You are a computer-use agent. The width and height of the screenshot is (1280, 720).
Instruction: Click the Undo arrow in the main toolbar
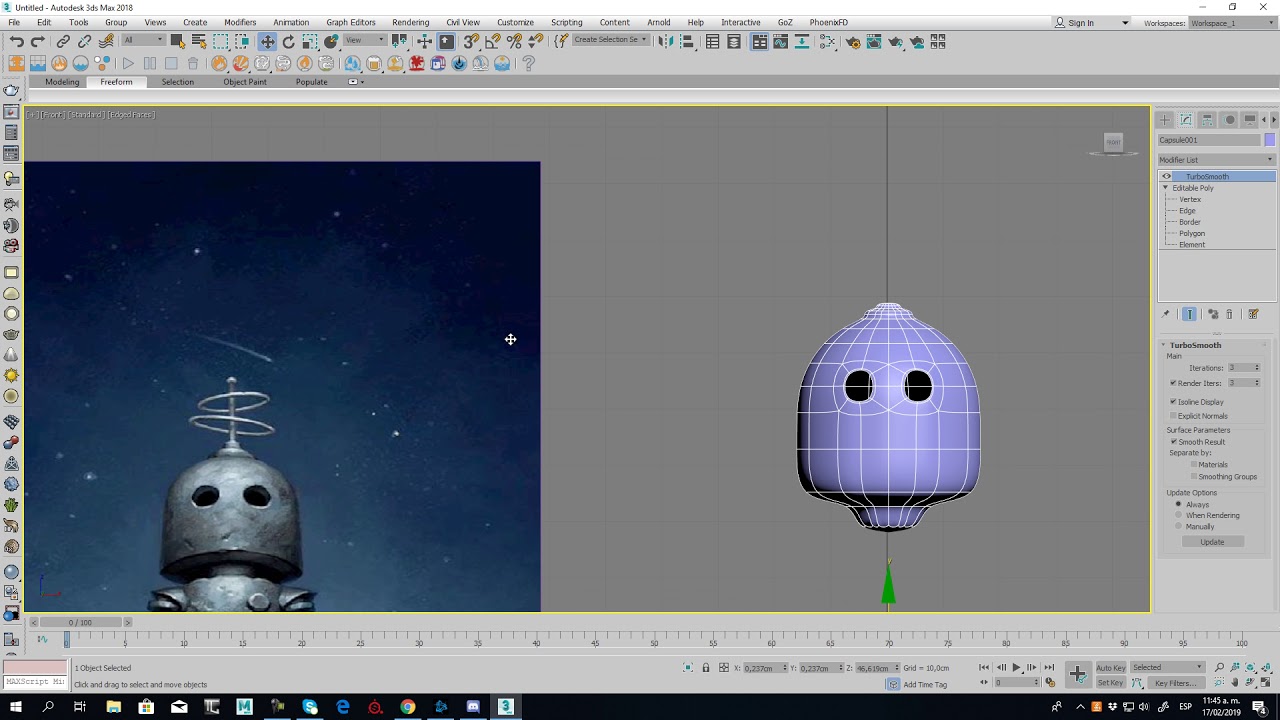pyautogui.click(x=17, y=41)
